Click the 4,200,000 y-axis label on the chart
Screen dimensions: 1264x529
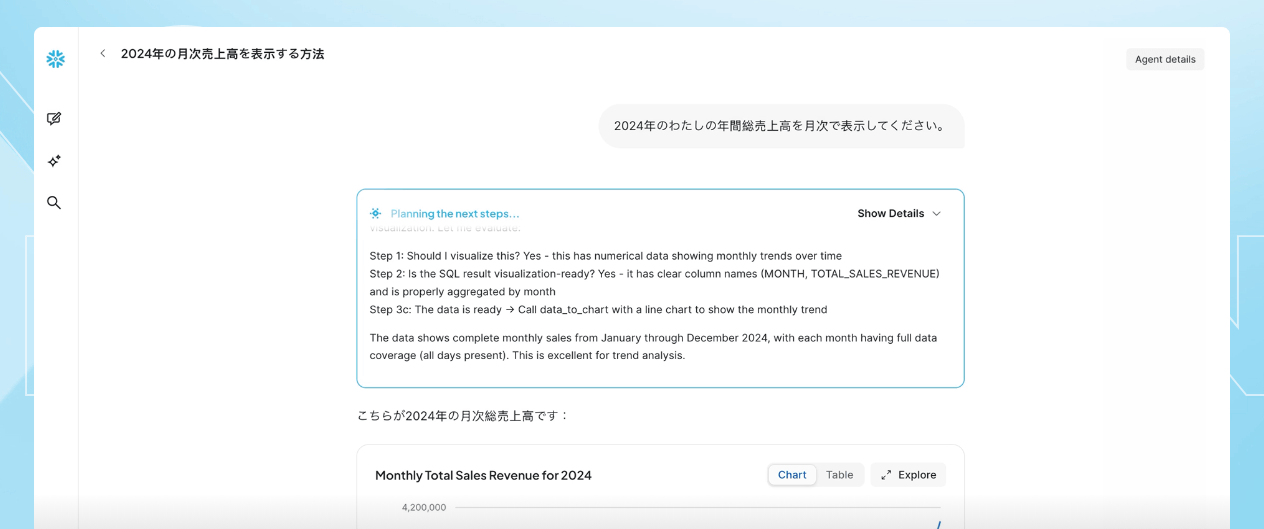coord(424,508)
